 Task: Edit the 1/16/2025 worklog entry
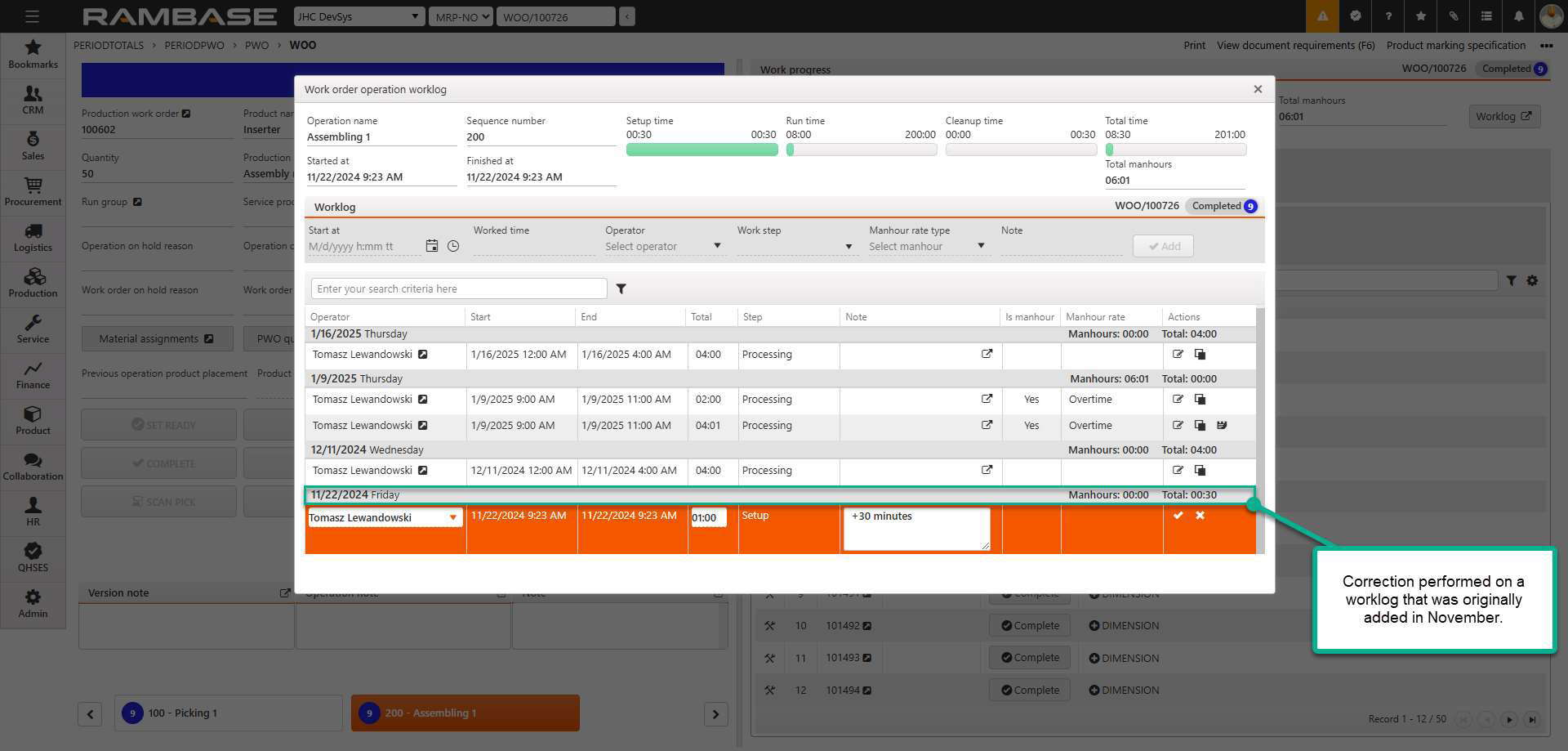coord(1178,355)
